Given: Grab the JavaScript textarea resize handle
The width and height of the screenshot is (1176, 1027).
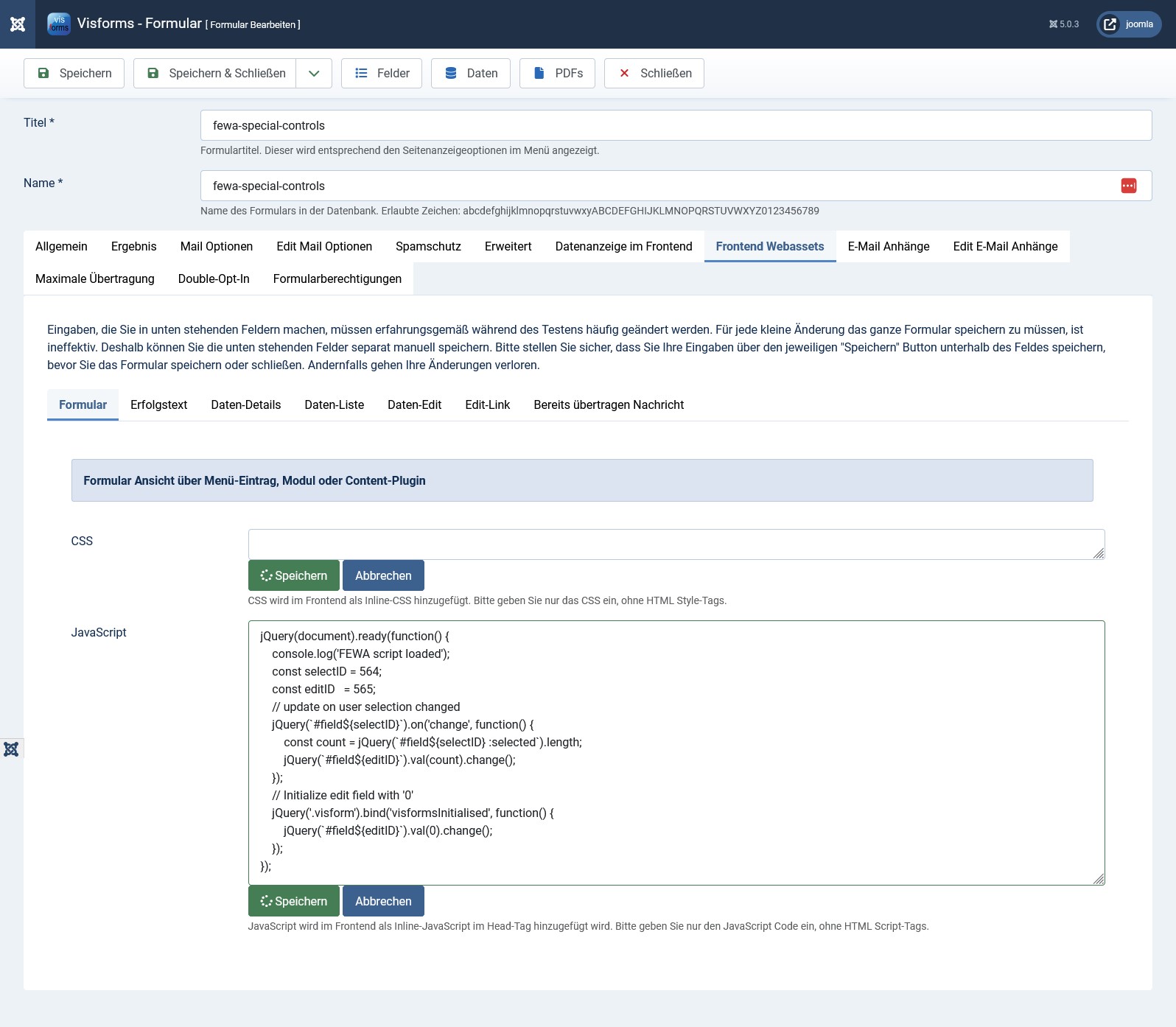Looking at the screenshot, I should [1099, 879].
